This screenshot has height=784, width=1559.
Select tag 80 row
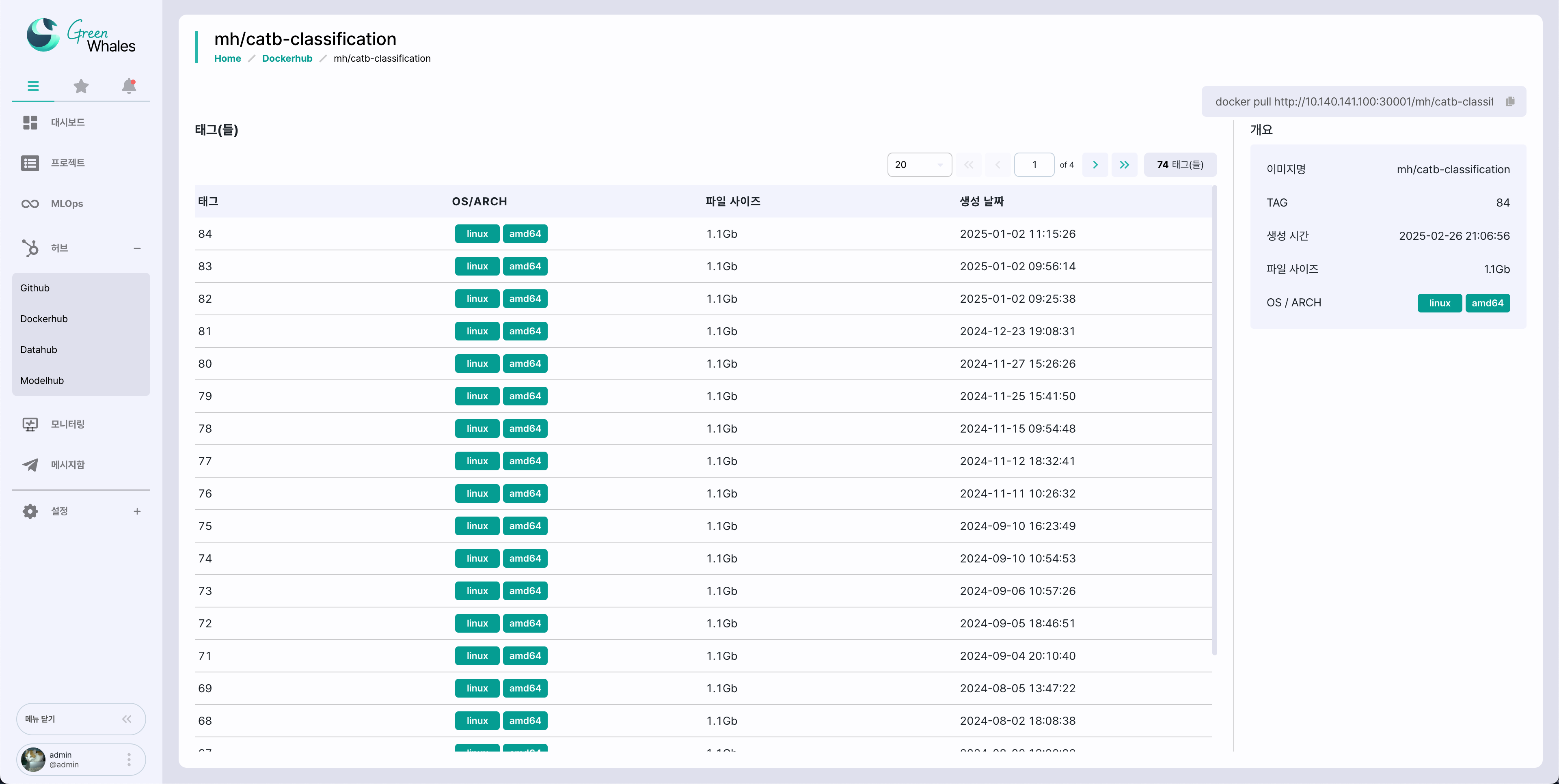pyautogui.click(x=703, y=364)
